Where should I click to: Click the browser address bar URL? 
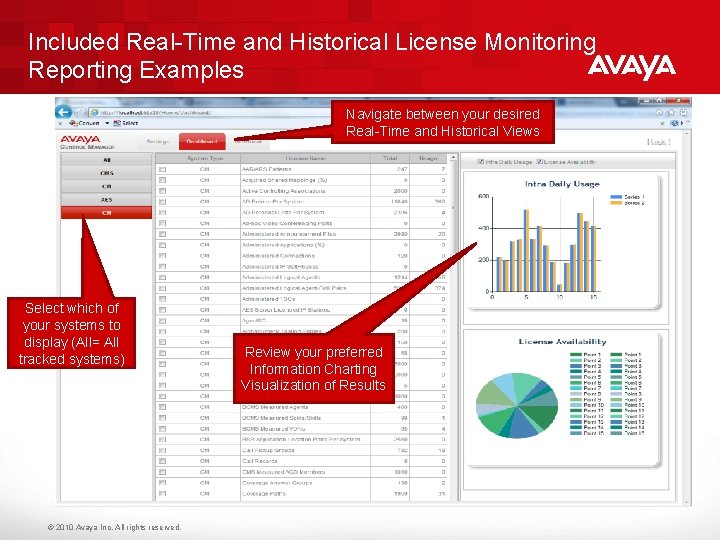[155, 112]
